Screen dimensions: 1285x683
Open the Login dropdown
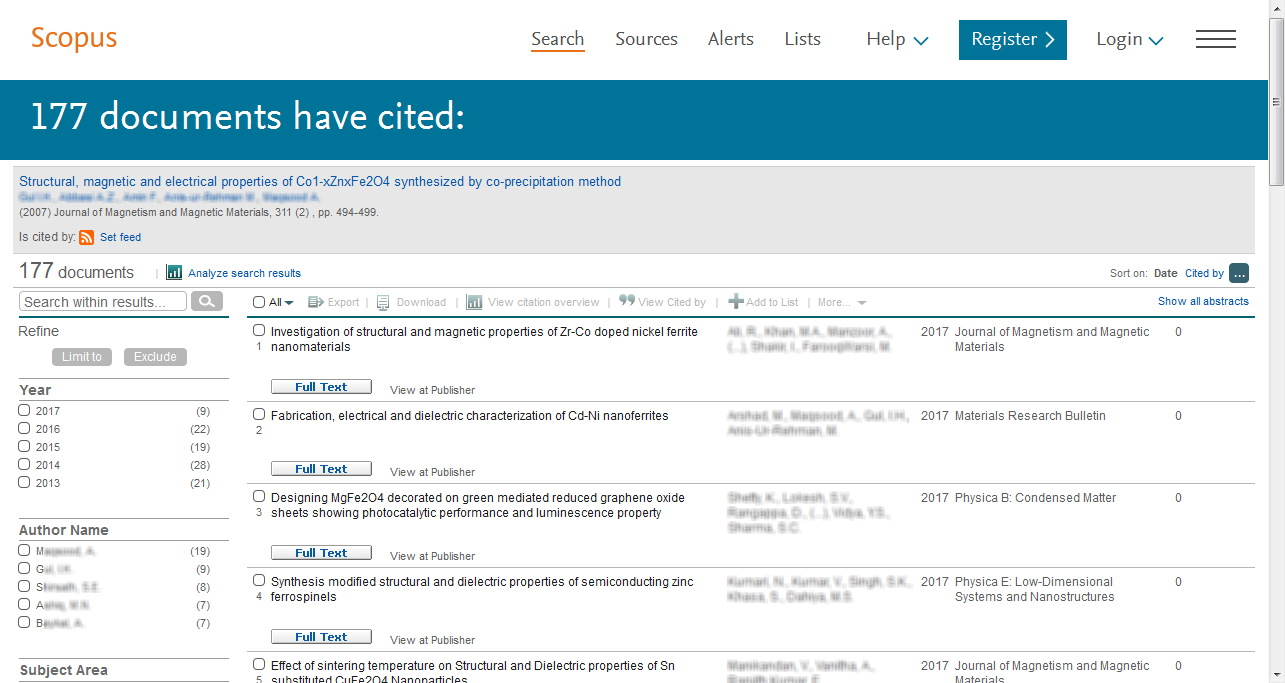1129,39
